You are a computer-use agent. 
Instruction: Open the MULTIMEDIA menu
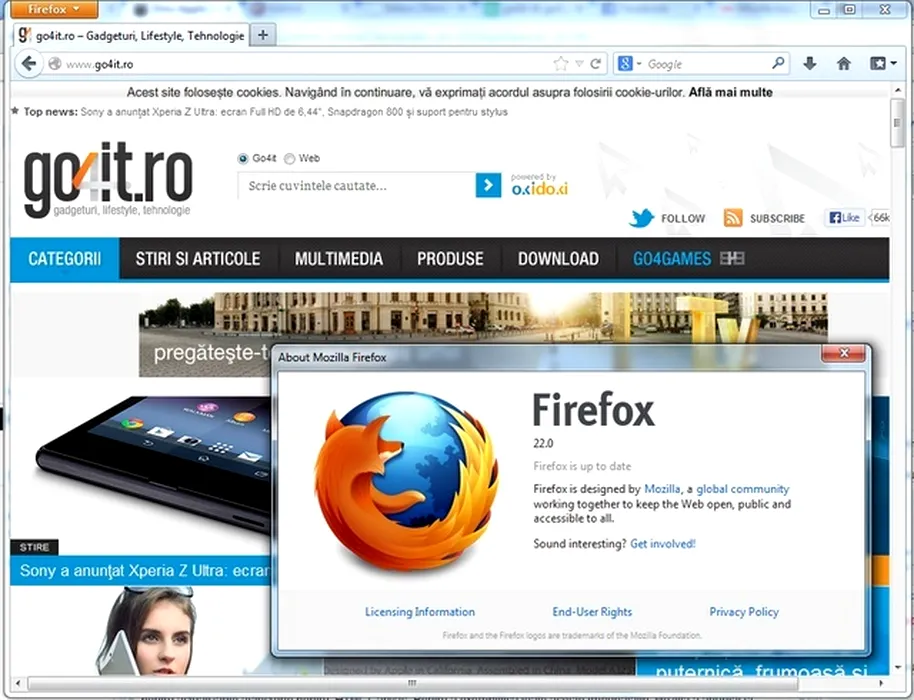[339, 259]
